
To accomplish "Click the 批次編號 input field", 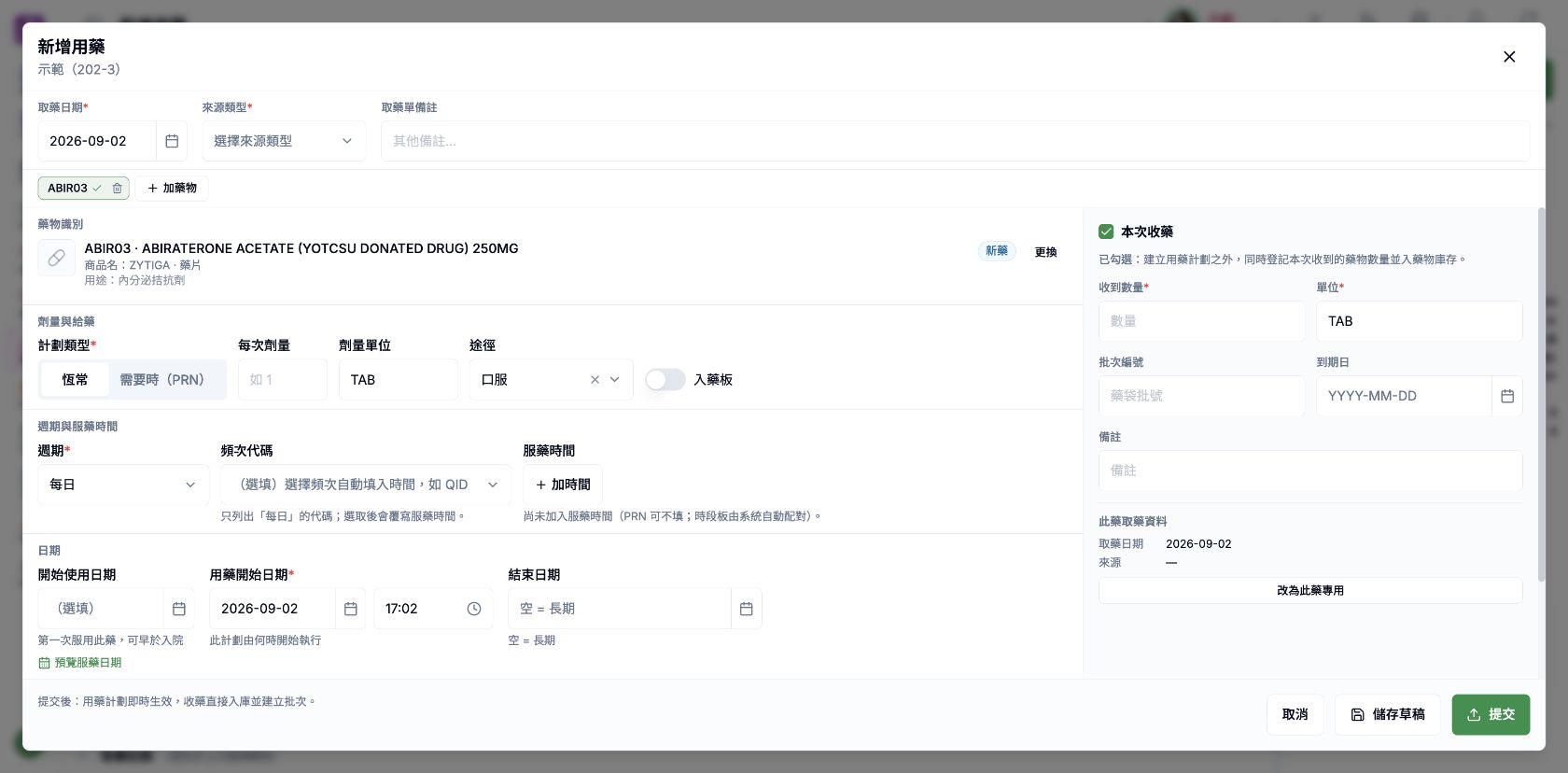I will (1201, 396).
